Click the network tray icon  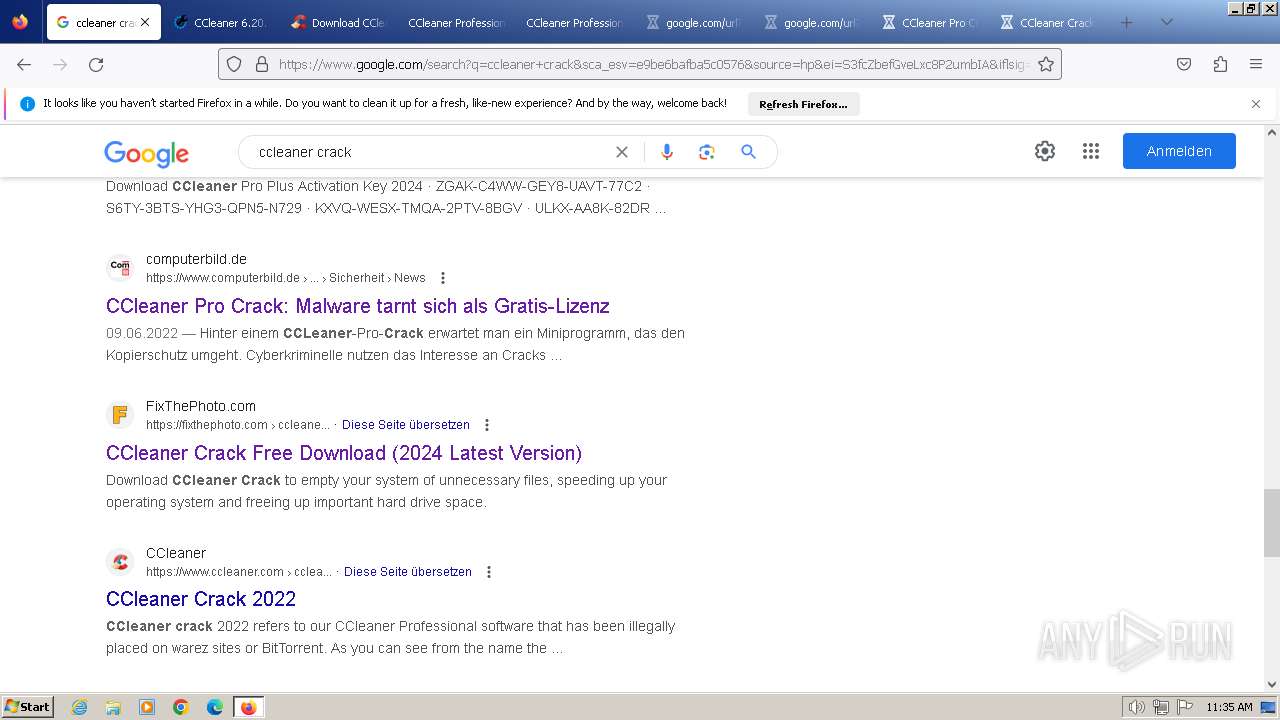[x=1161, y=707]
